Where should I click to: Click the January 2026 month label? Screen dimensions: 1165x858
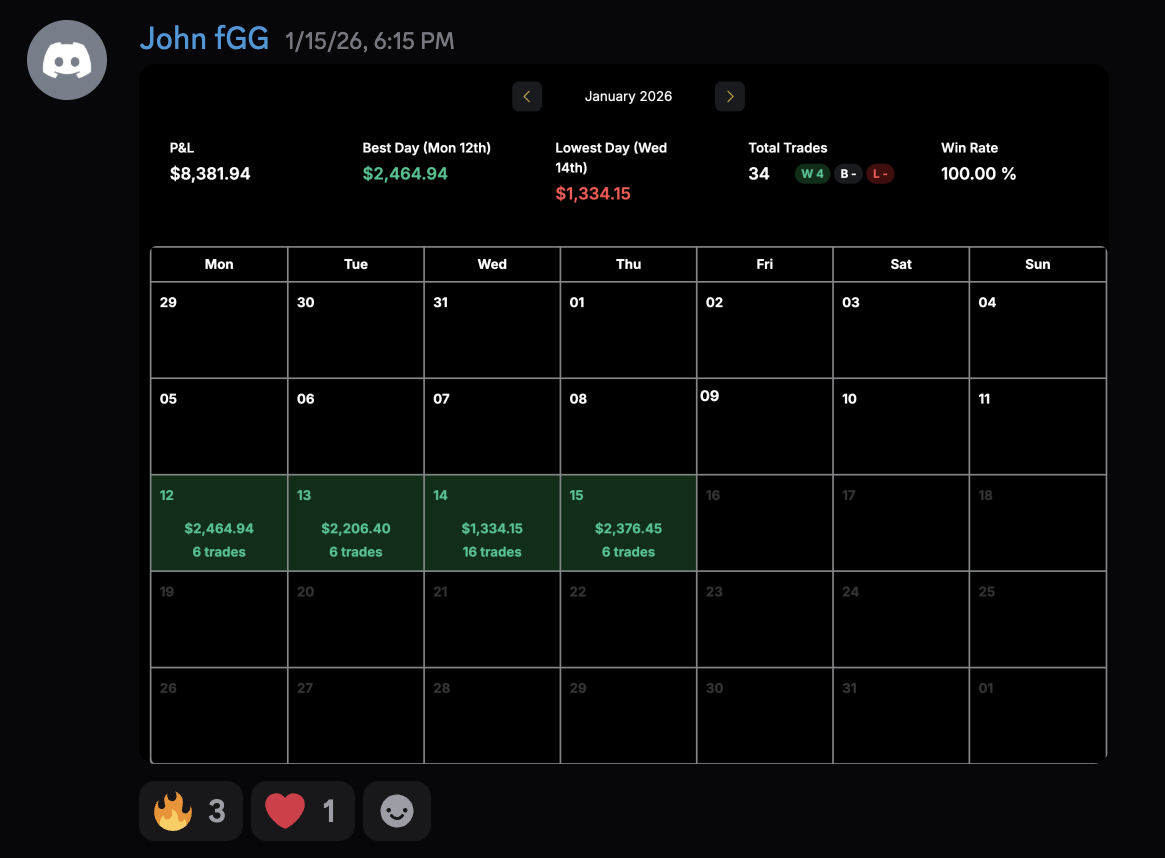tap(628, 97)
